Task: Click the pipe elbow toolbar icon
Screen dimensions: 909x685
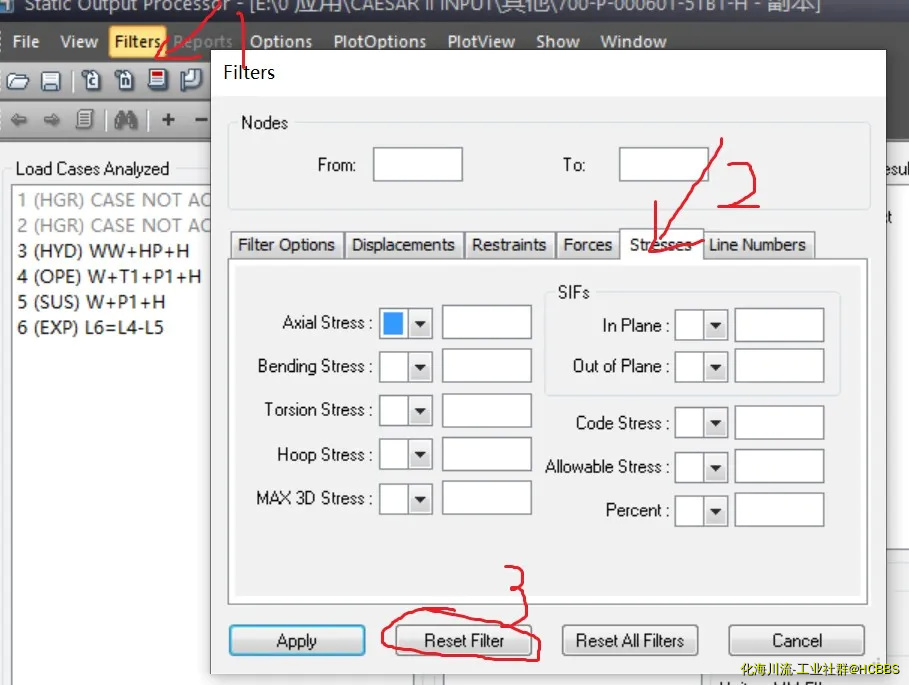Action: 190,81
